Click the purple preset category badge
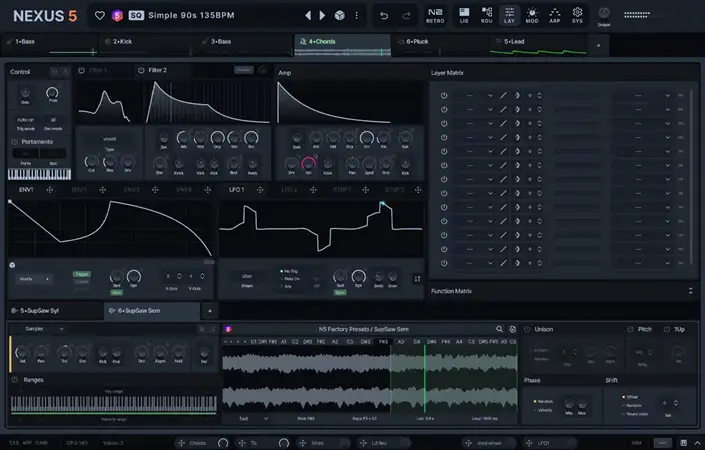 point(117,16)
